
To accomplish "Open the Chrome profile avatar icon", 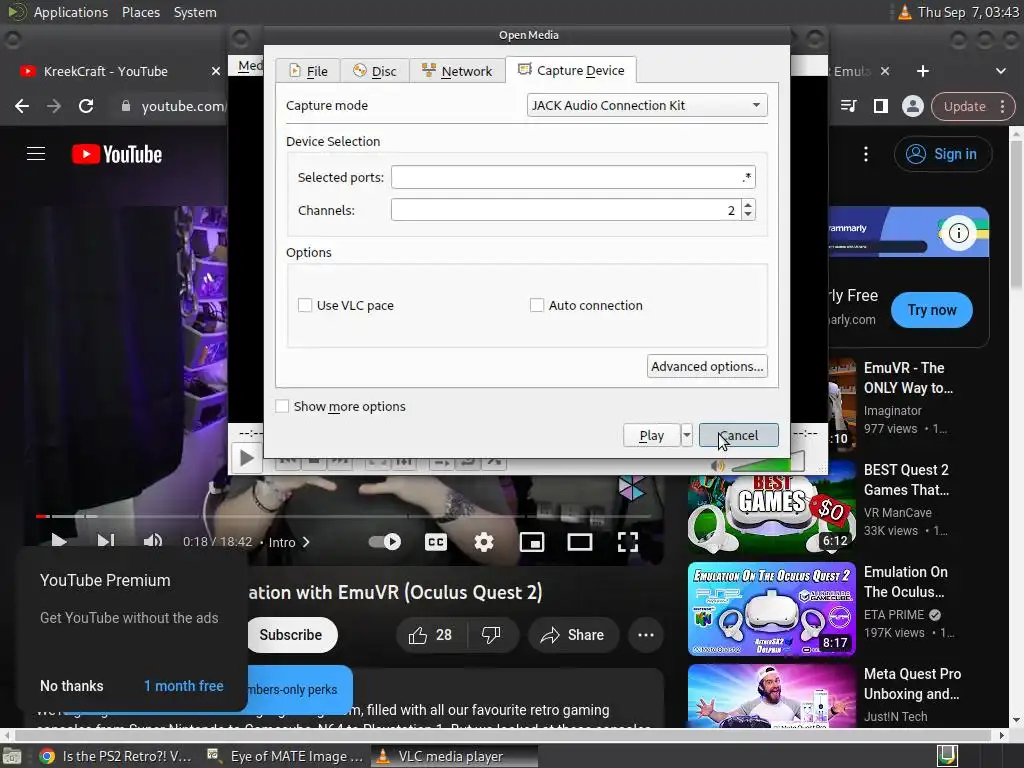I will 912,106.
